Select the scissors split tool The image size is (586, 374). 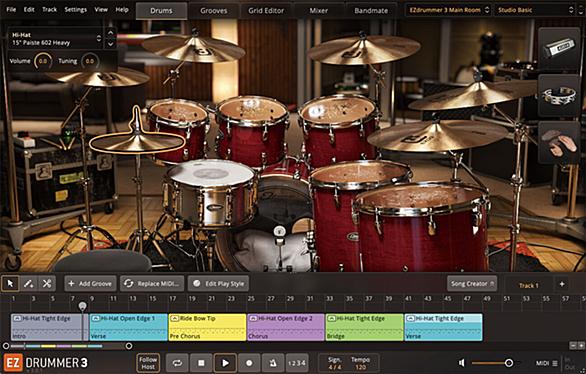(x=47, y=284)
